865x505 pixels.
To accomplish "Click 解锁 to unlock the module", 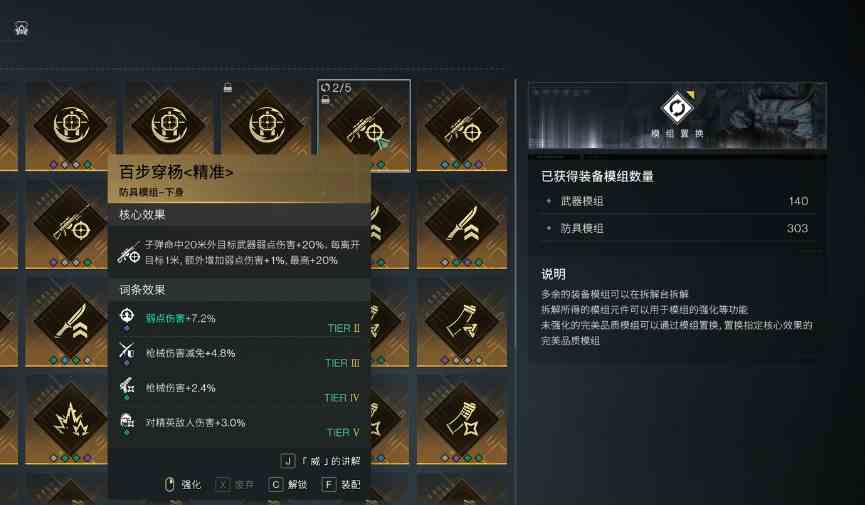I will tap(288, 485).
